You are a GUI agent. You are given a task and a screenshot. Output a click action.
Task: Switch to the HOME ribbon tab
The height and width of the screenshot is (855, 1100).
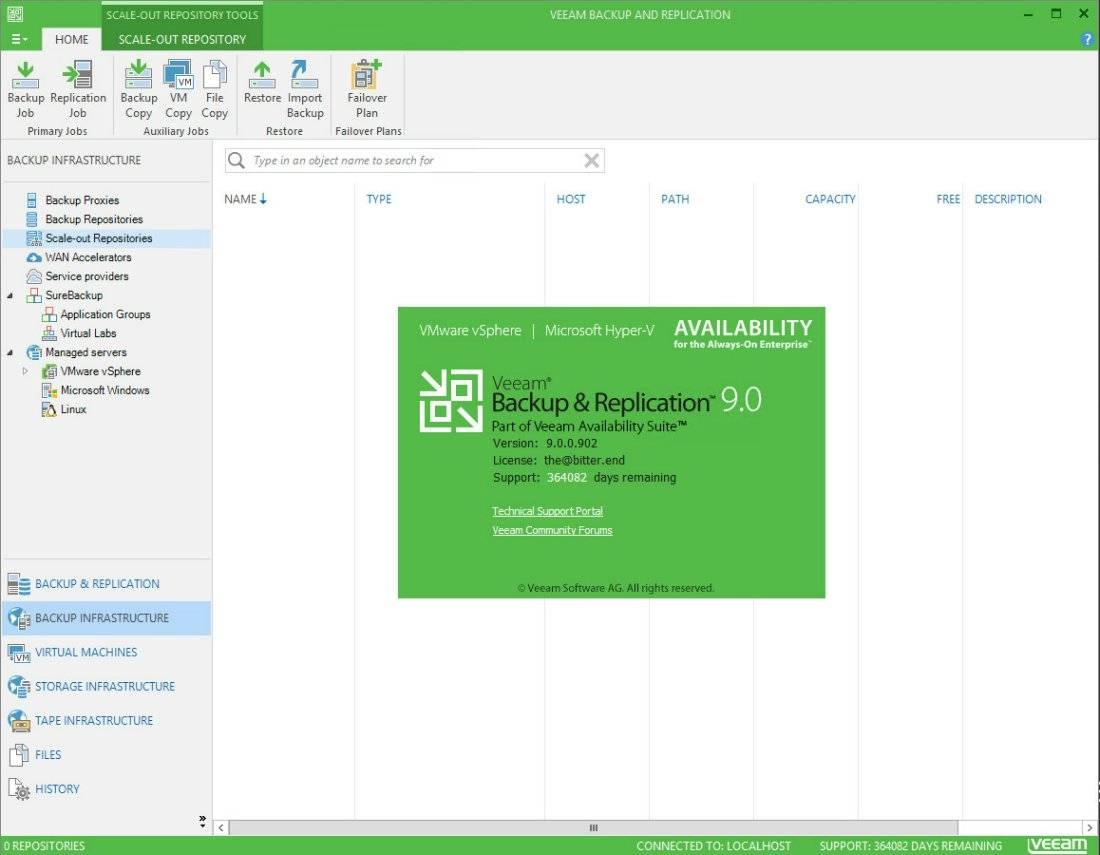[72, 39]
